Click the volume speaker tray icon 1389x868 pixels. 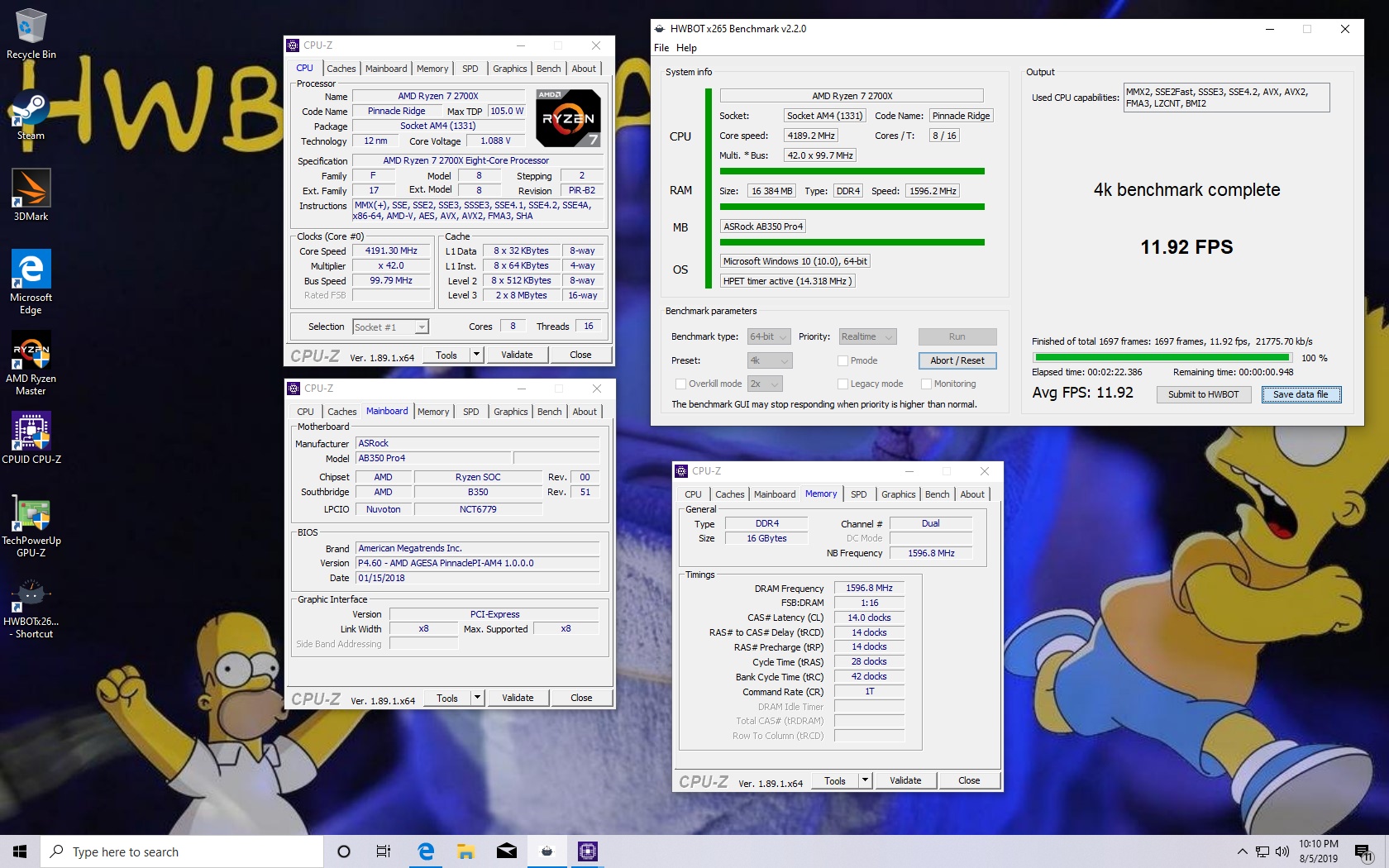coord(1282,851)
